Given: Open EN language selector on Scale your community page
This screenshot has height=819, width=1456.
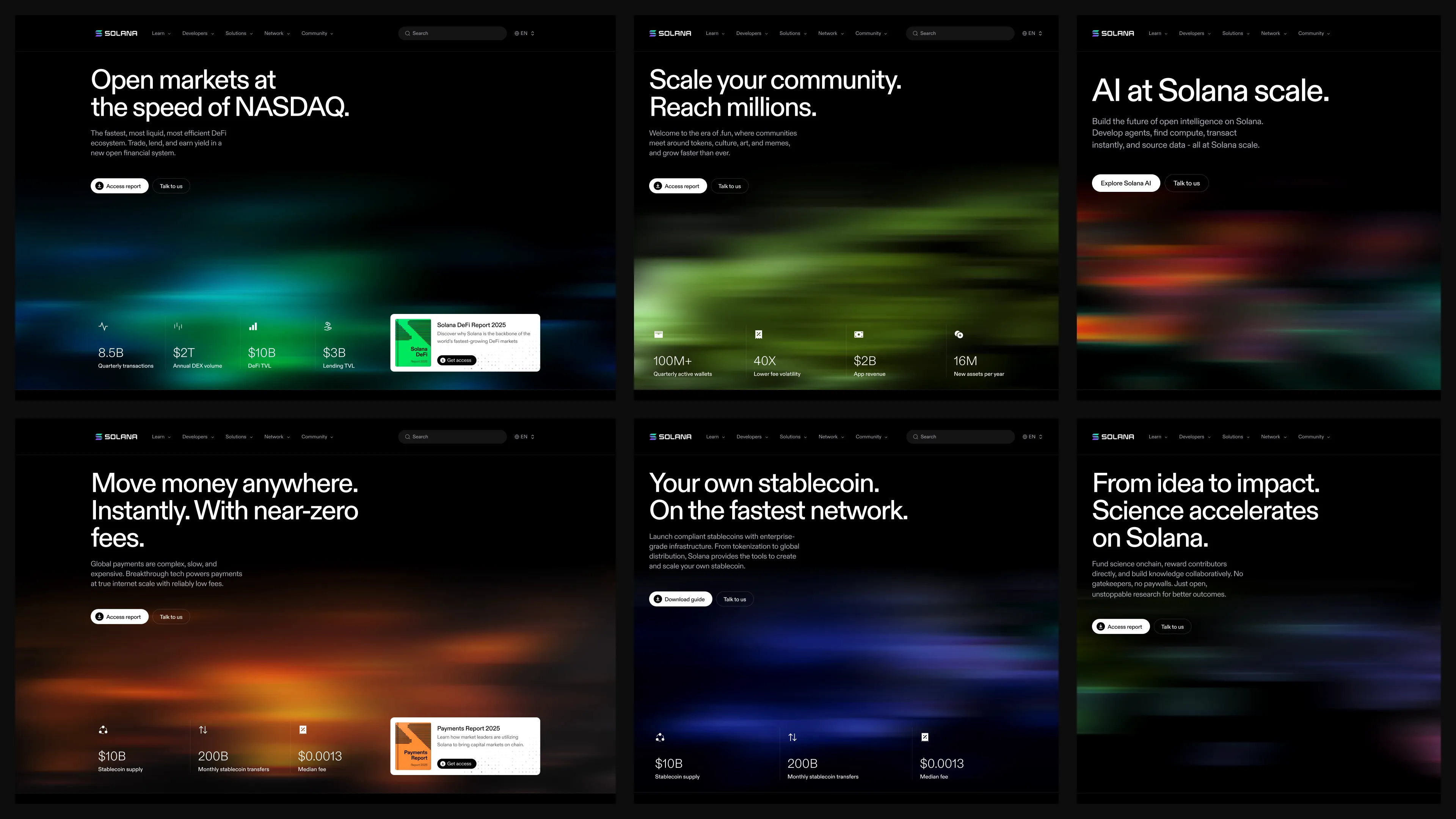Looking at the screenshot, I should 1032,33.
